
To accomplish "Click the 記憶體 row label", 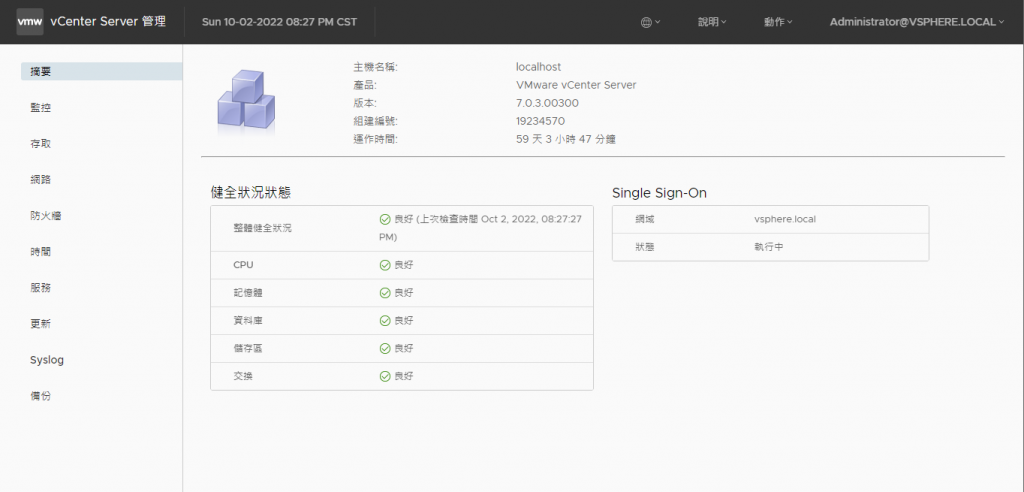I will click(248, 293).
